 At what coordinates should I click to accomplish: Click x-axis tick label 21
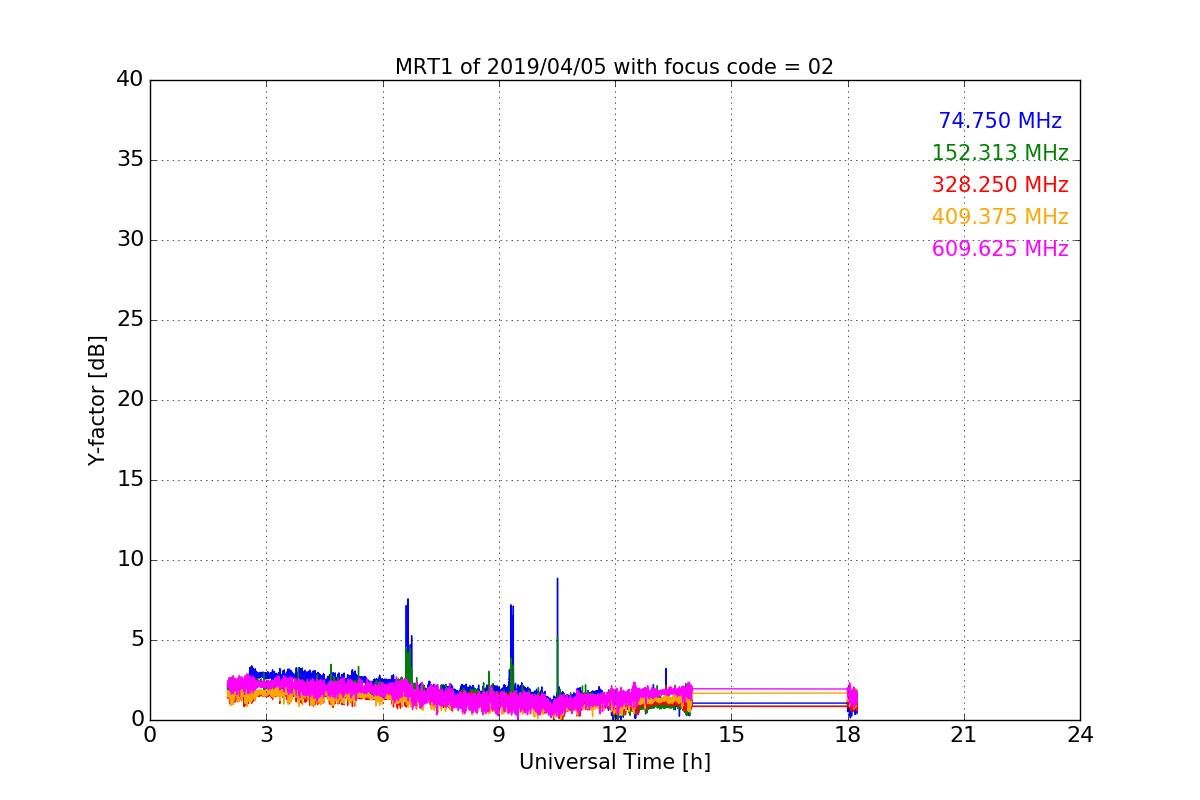[964, 735]
